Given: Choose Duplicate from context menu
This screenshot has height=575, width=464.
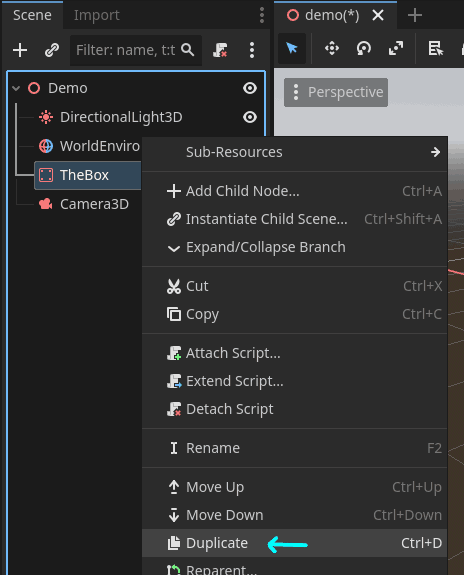Looking at the screenshot, I should click(295, 543).
